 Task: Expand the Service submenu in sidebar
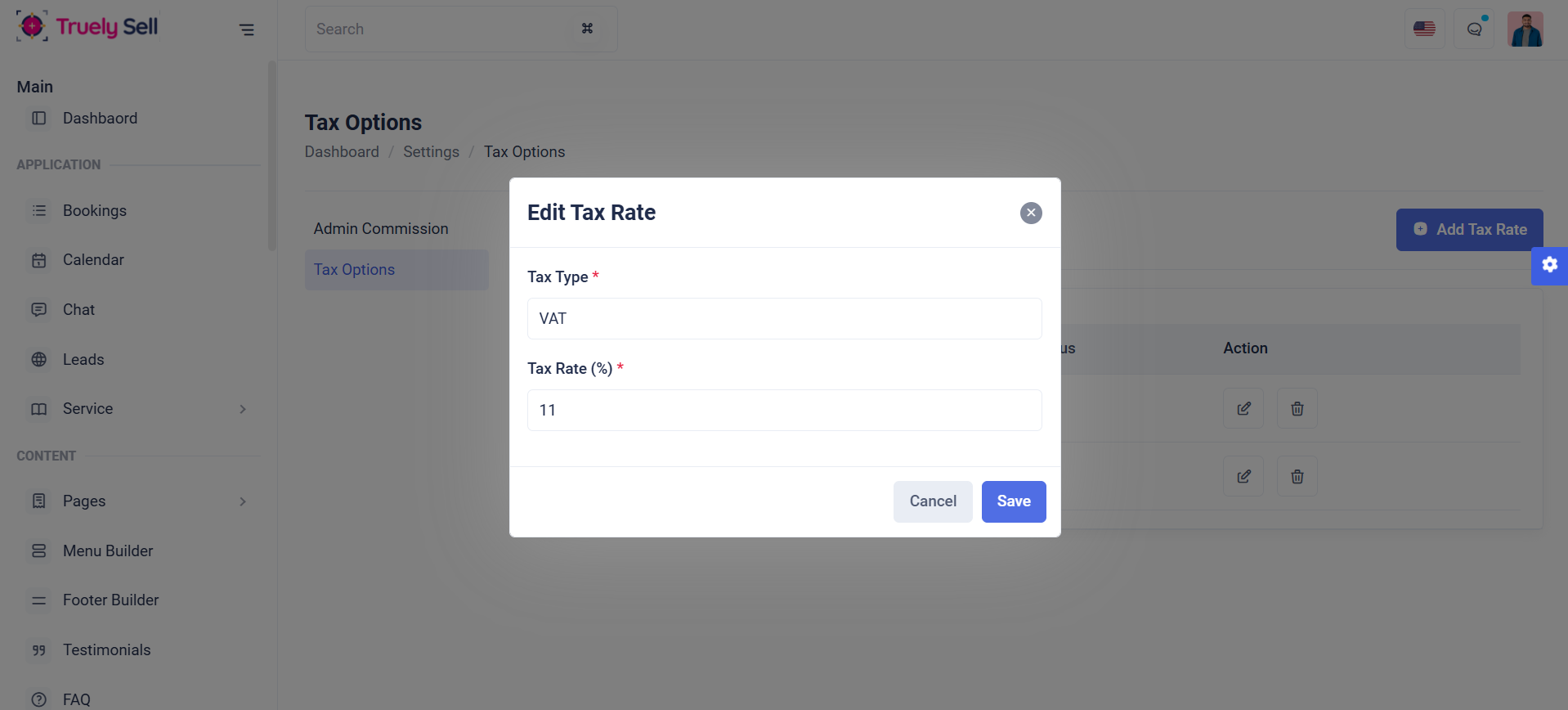click(243, 409)
